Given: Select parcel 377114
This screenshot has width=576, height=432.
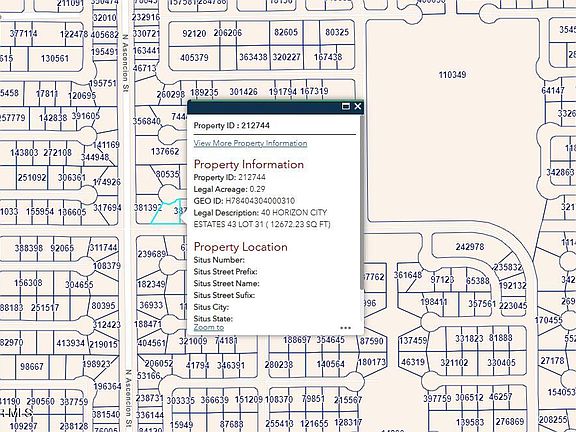Looking at the screenshot, I should pyautogui.click(x=24, y=34).
